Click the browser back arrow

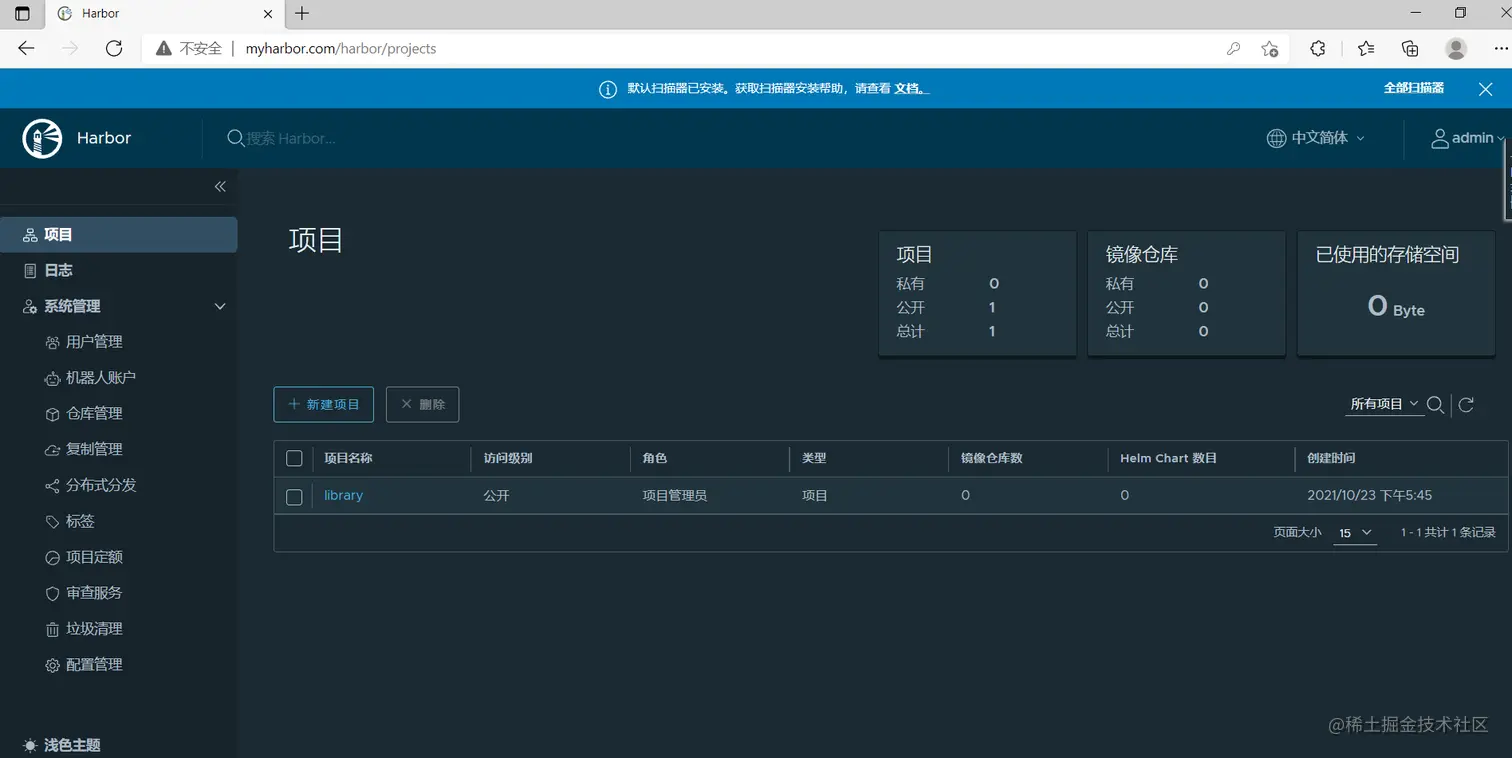26,48
